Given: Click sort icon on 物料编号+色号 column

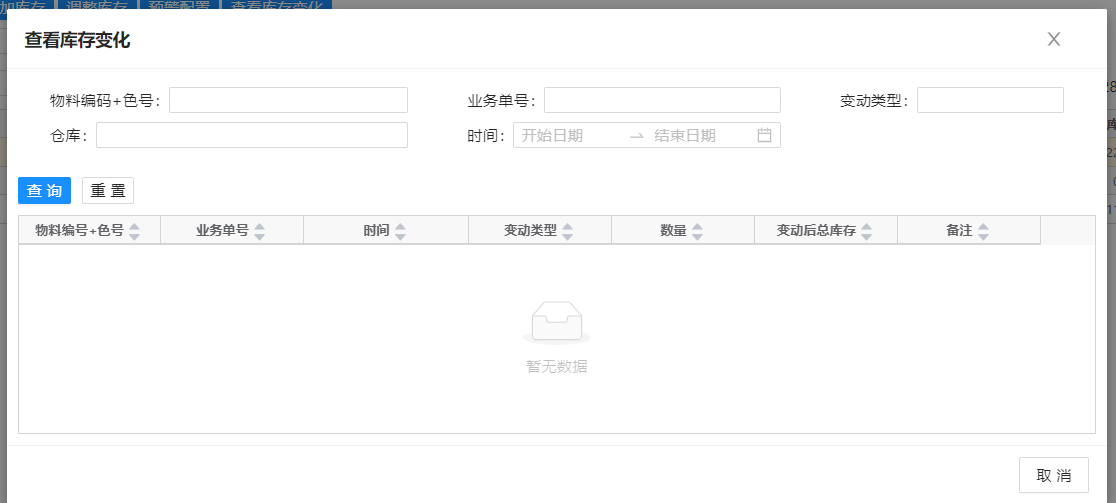Looking at the screenshot, I should (x=135, y=231).
